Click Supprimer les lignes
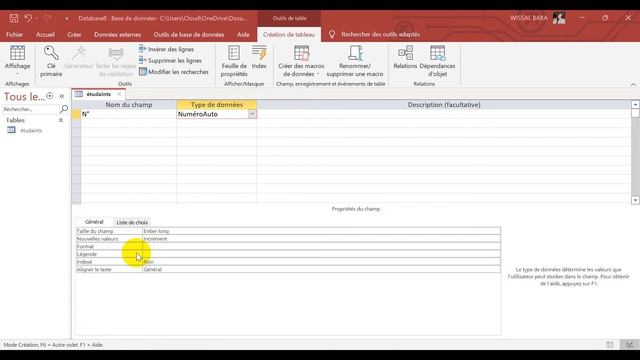Image resolution: width=640 pixels, height=360 pixels. point(171,60)
